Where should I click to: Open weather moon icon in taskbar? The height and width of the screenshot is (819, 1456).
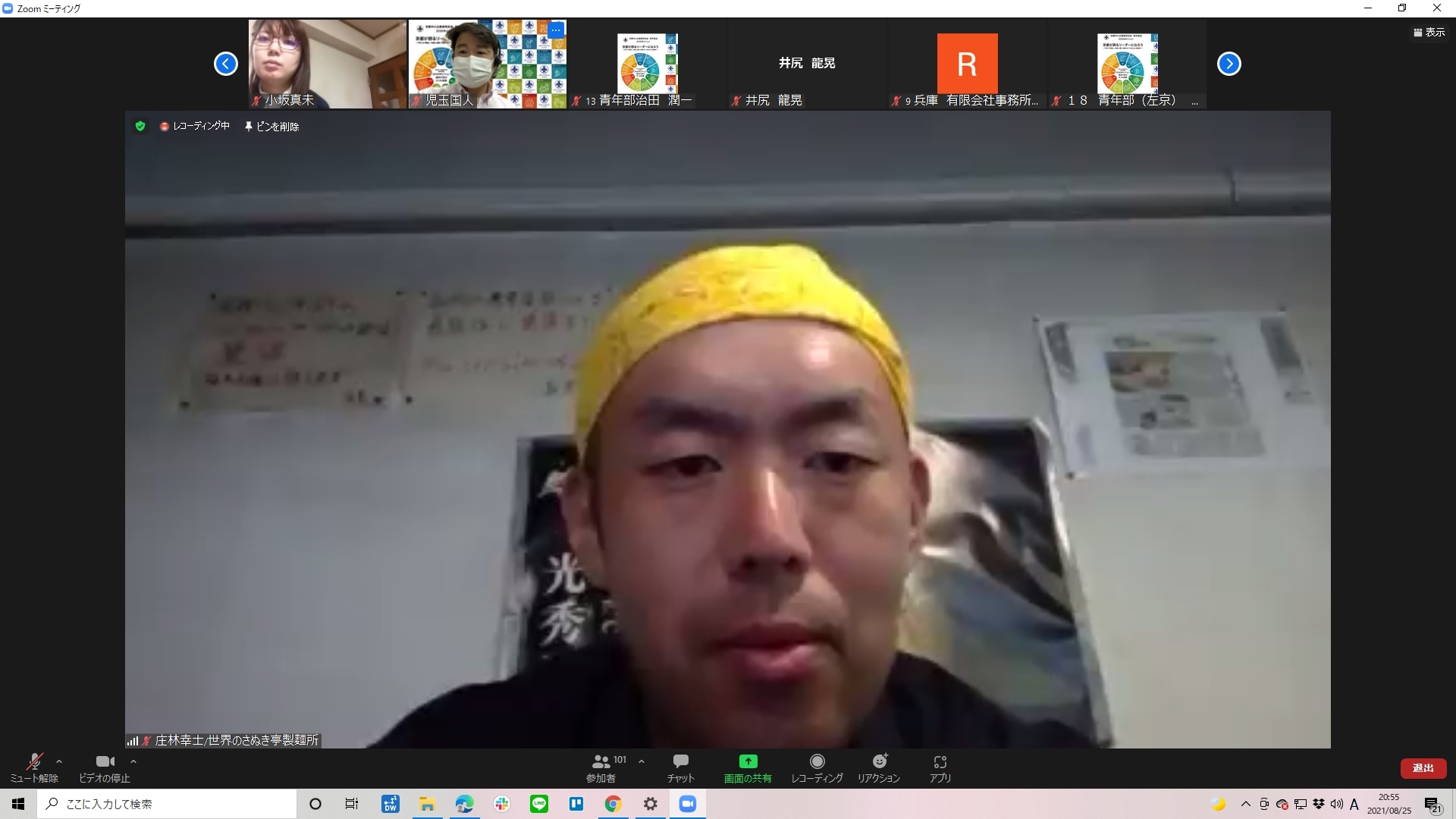[x=1218, y=804]
